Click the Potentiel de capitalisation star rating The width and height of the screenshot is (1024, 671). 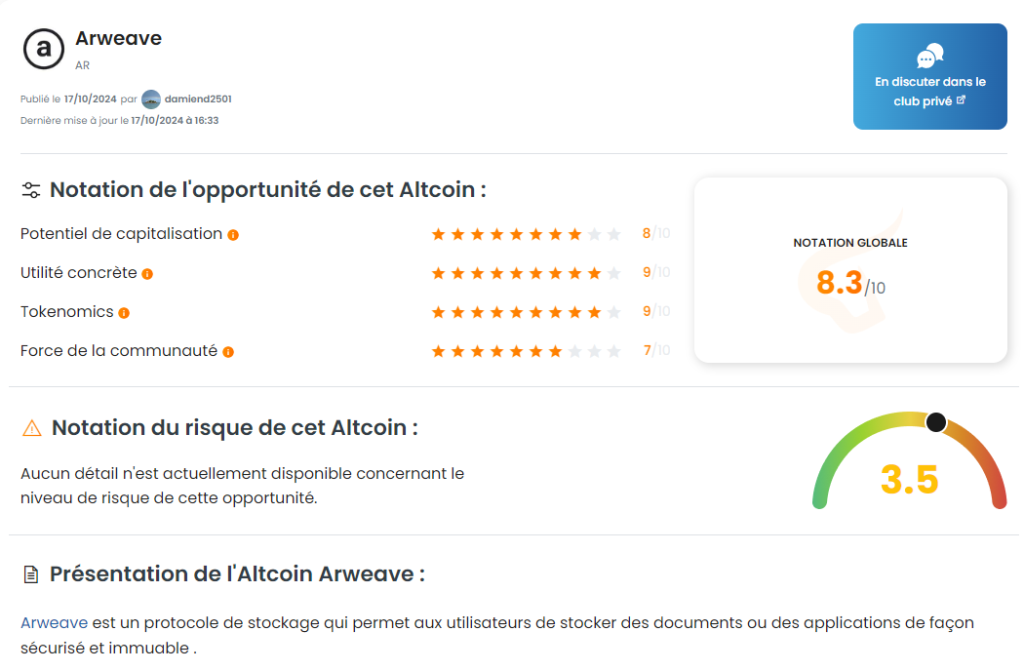click(x=526, y=234)
